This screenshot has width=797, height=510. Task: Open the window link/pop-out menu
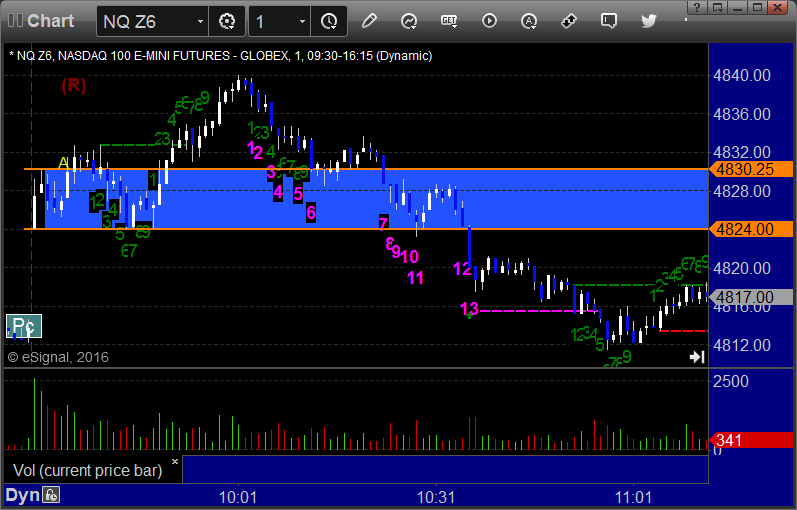(717, 7)
